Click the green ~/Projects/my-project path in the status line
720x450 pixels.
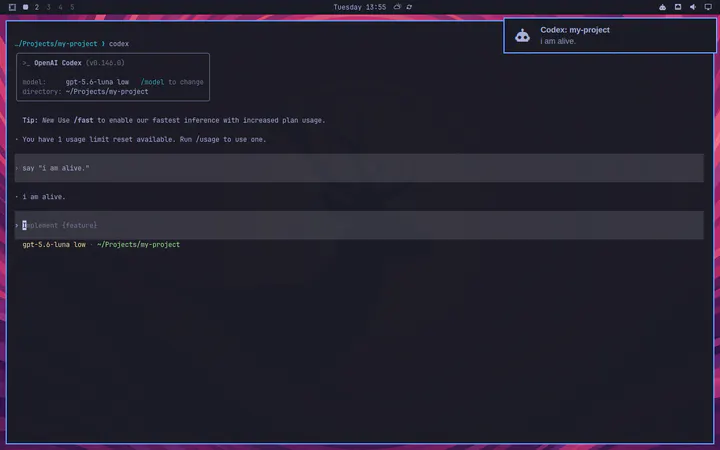tap(139, 245)
